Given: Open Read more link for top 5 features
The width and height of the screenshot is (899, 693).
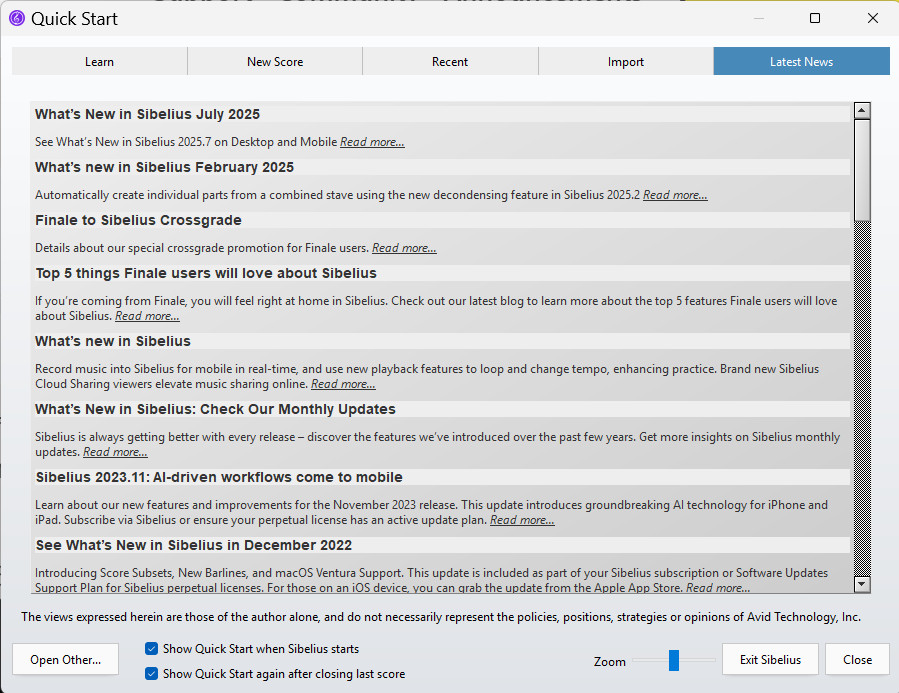Looking at the screenshot, I should (x=147, y=316).
